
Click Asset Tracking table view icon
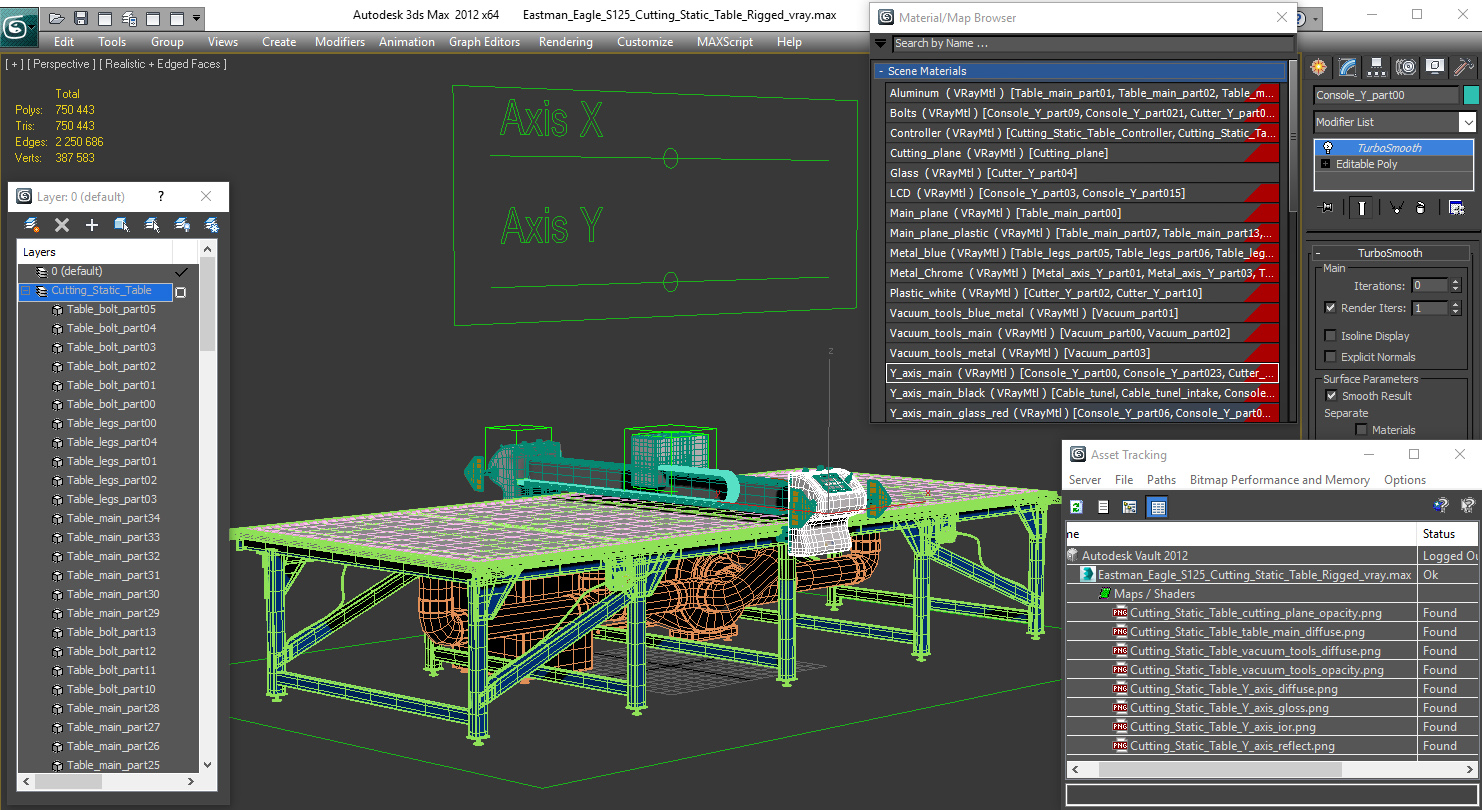(x=1158, y=507)
